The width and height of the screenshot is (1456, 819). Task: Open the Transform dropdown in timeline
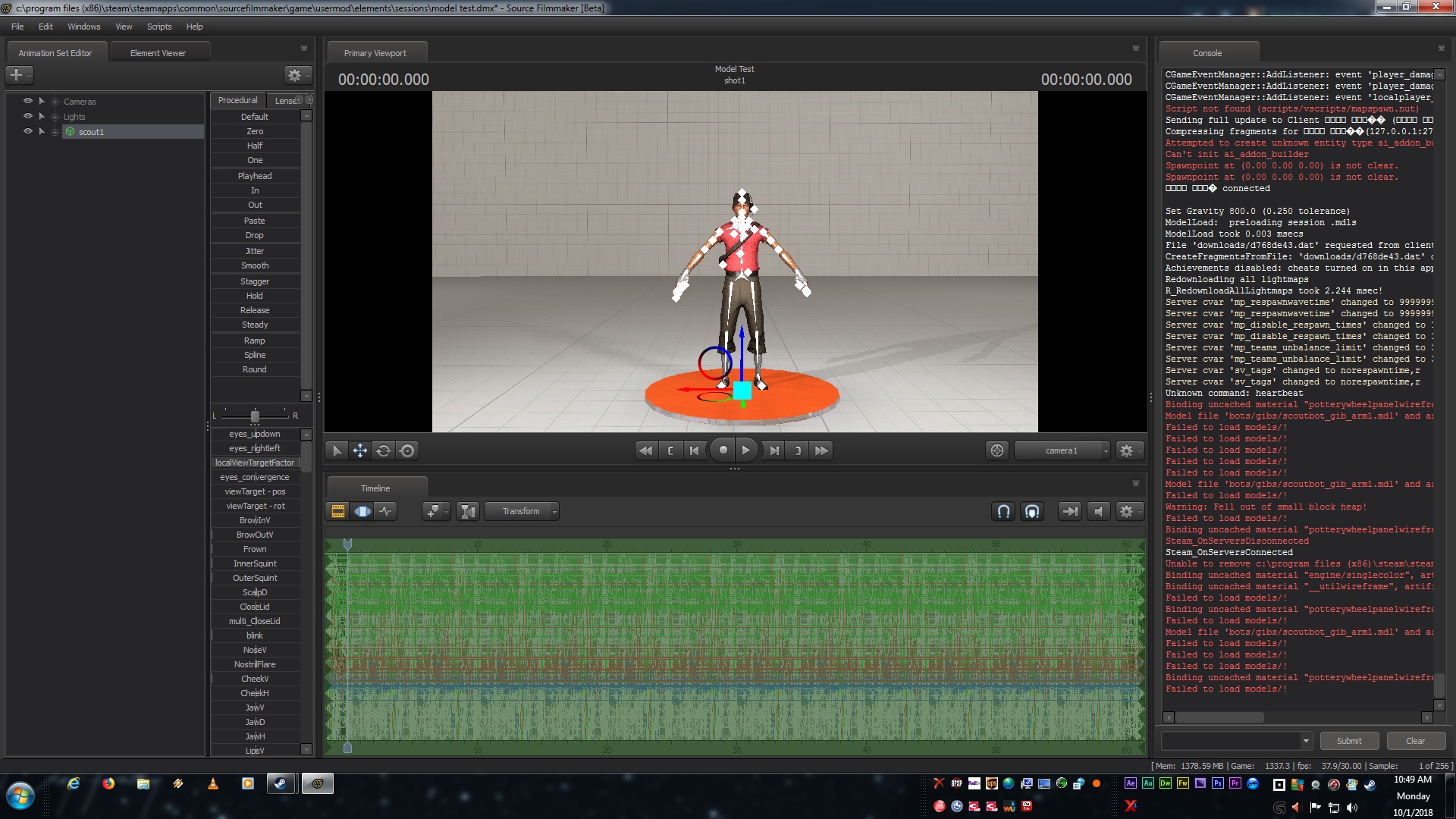(522, 511)
